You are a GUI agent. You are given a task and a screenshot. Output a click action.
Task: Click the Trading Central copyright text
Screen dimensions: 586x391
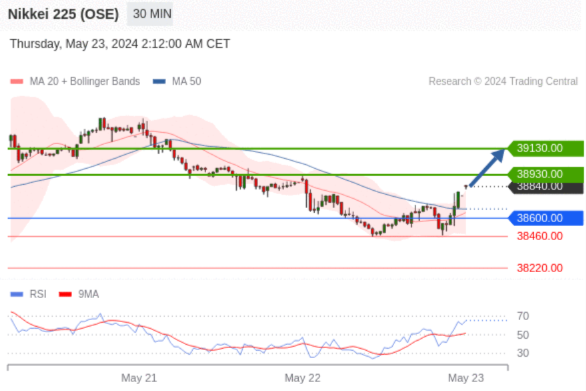point(503,81)
